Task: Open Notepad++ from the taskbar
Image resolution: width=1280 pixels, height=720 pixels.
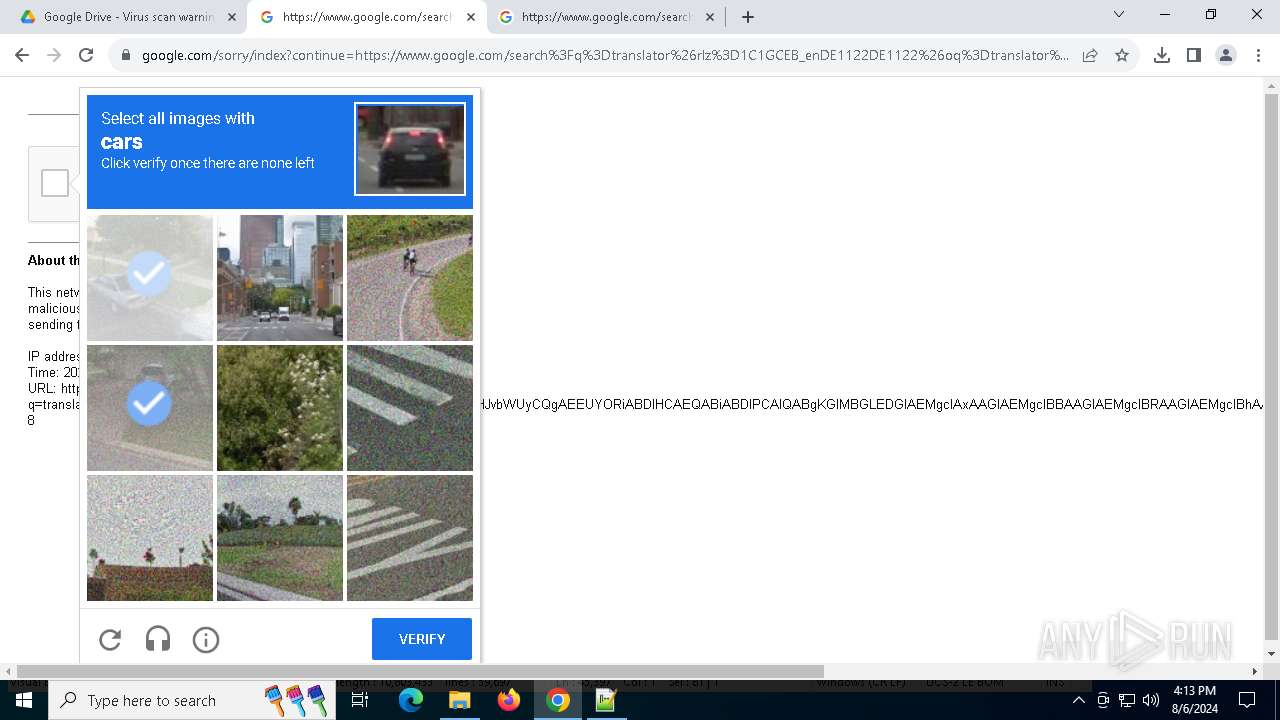Action: tap(606, 700)
